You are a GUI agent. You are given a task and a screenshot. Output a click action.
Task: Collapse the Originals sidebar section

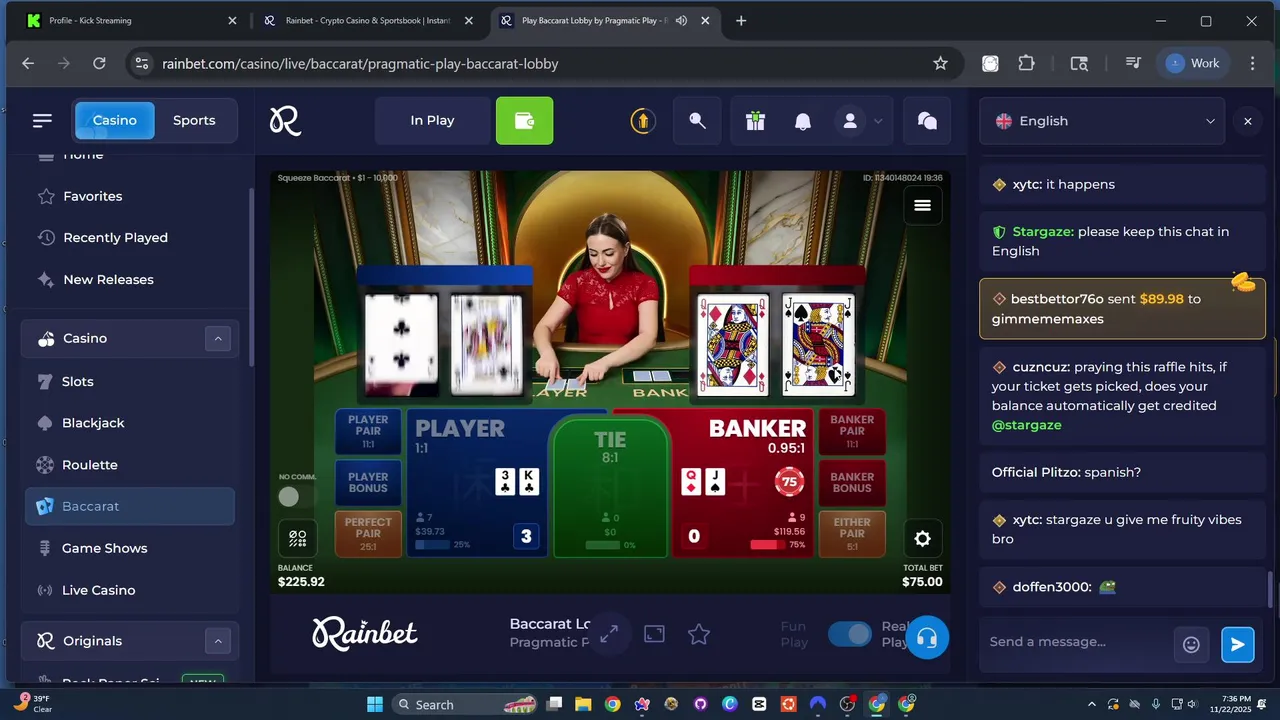point(218,641)
